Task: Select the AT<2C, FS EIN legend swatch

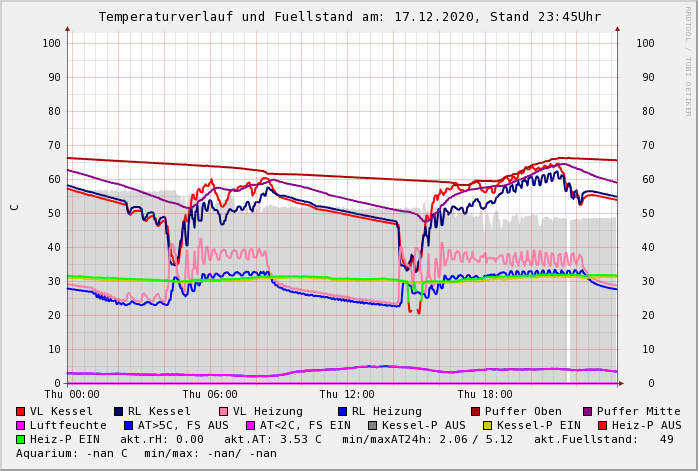Action: point(251,425)
